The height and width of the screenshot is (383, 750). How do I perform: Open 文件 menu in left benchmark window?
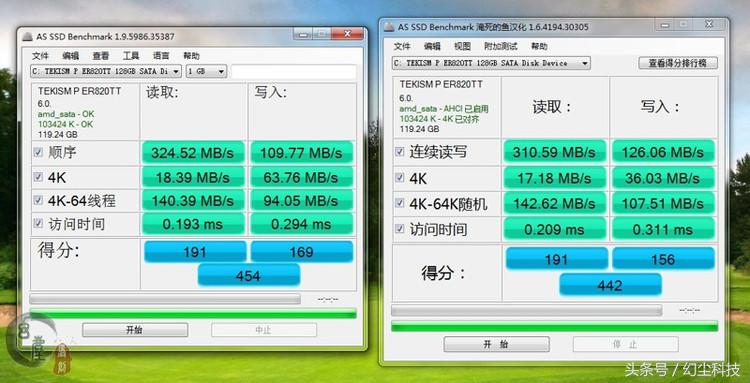coord(40,56)
